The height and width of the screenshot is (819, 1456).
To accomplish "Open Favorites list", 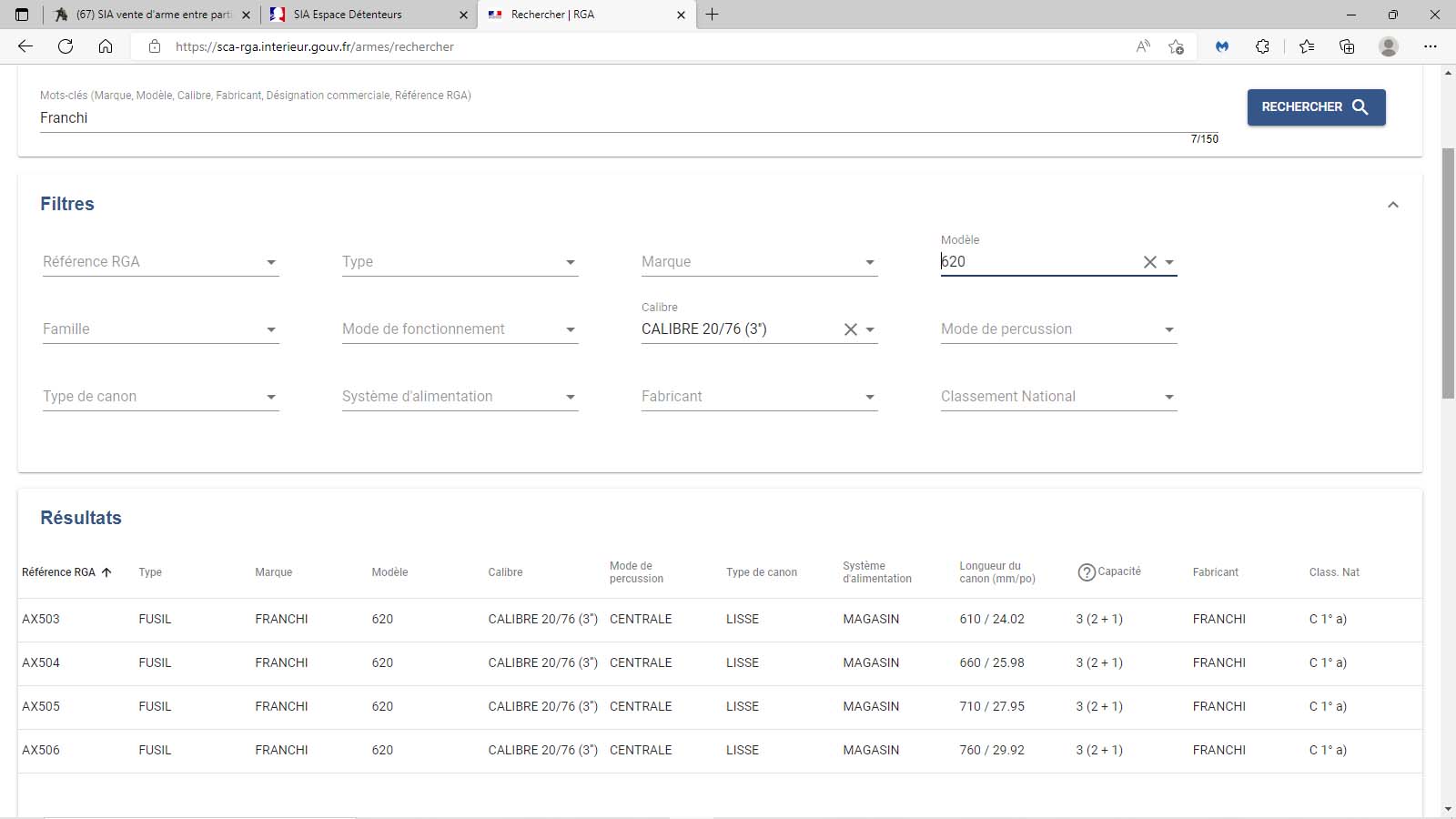I will (x=1307, y=46).
